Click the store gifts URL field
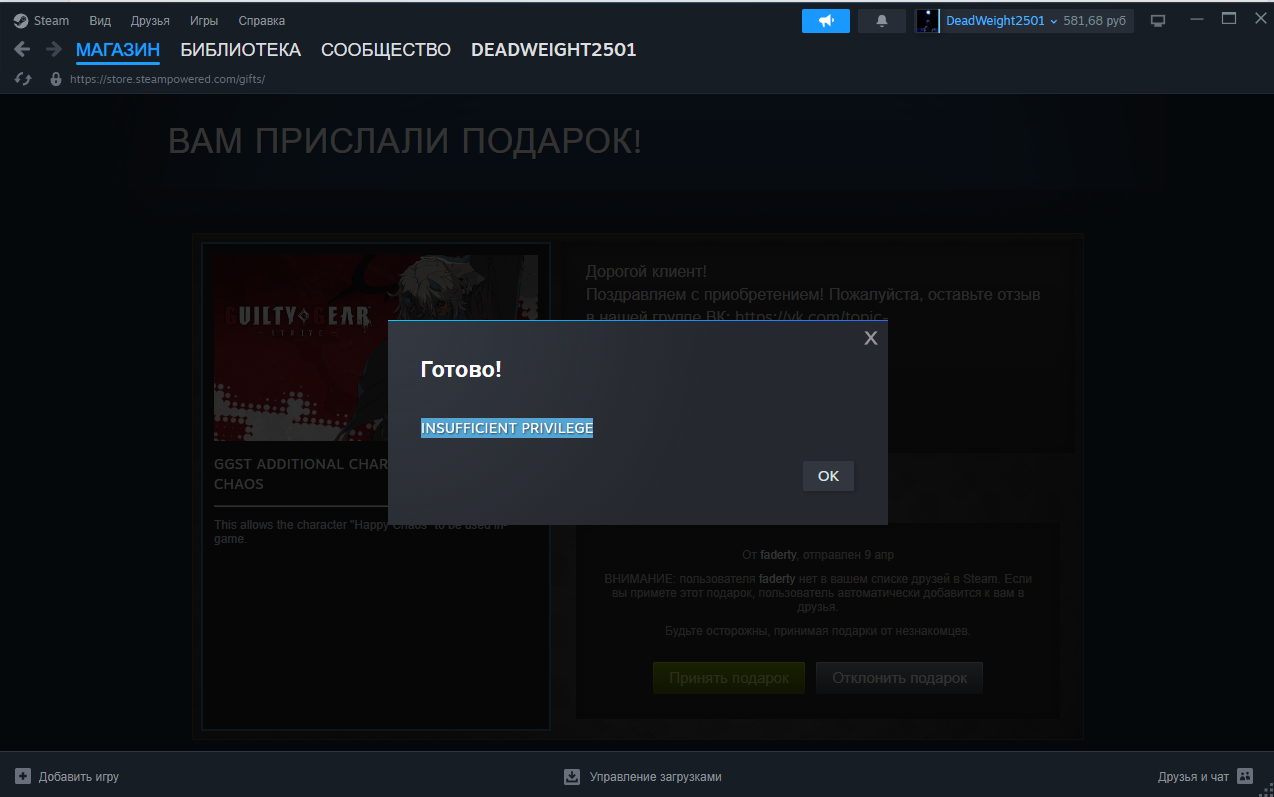 point(167,79)
